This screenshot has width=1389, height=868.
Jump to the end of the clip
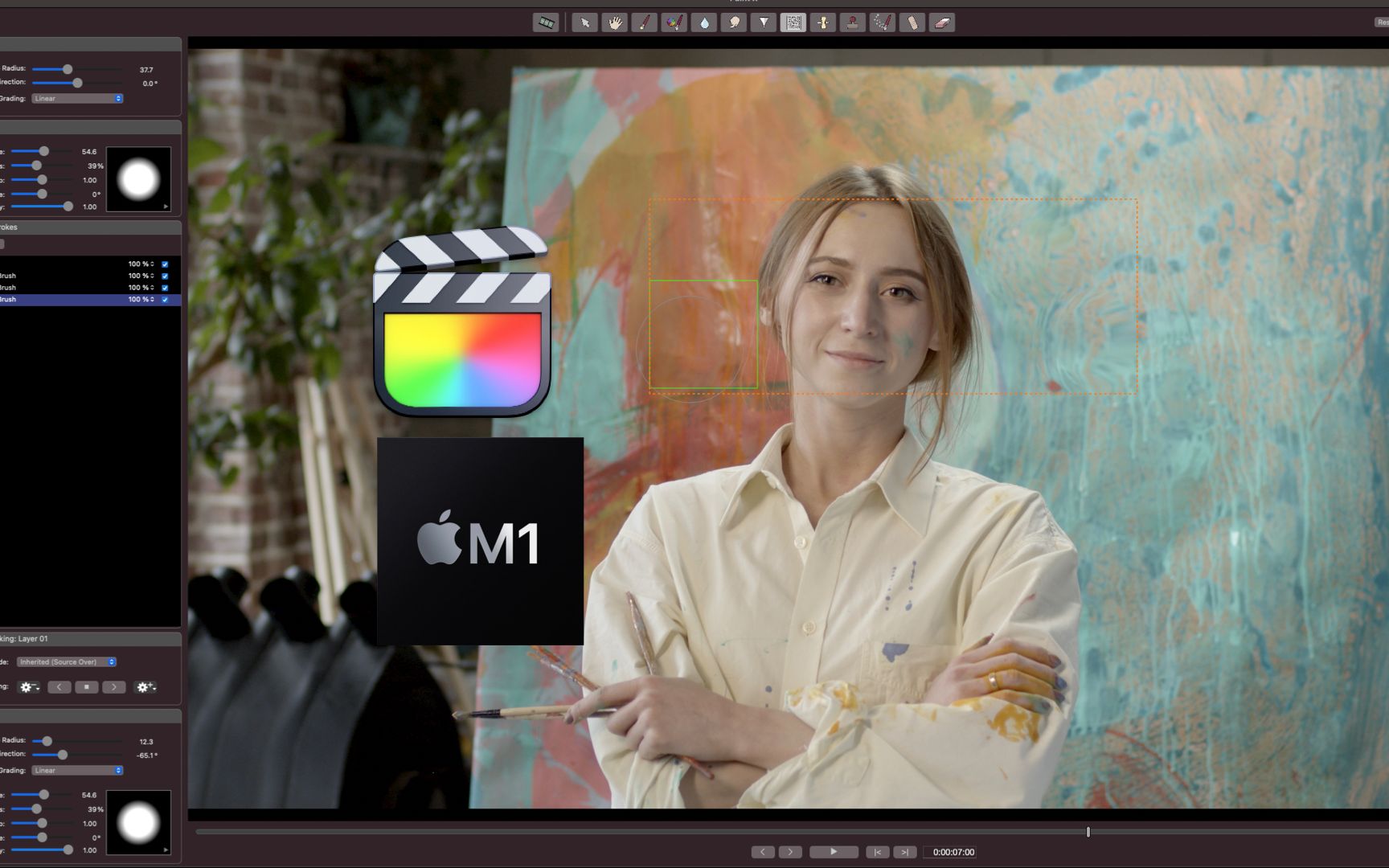pyautogui.click(x=904, y=852)
